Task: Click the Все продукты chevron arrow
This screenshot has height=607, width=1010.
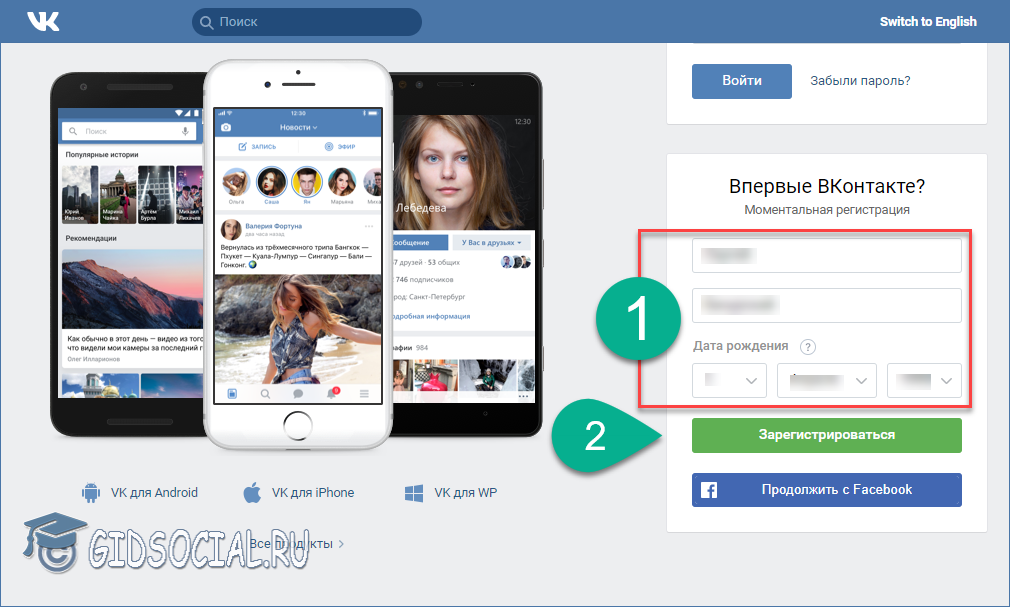Action: pos(341,544)
